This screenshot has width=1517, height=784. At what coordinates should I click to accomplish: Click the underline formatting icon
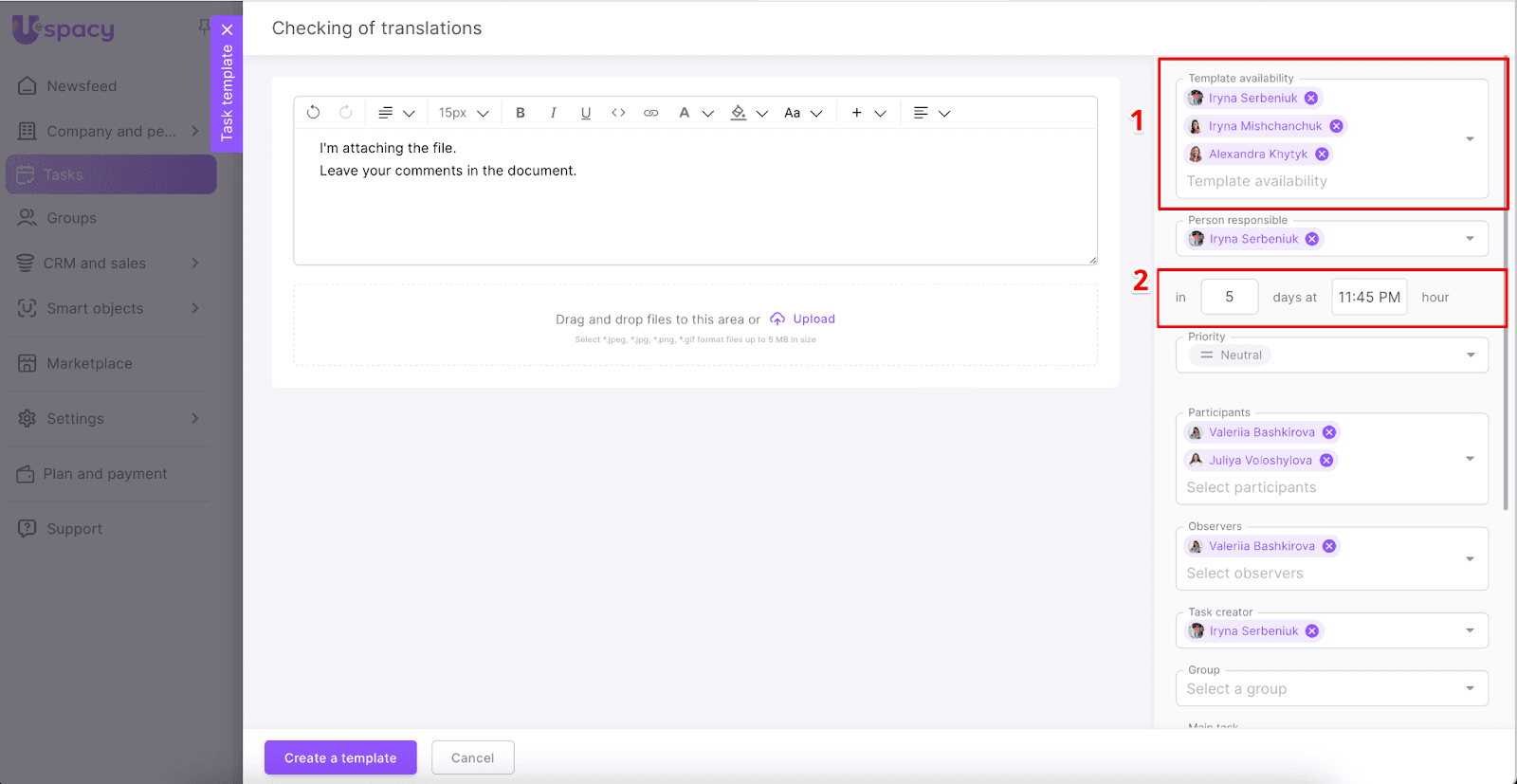[x=586, y=113]
